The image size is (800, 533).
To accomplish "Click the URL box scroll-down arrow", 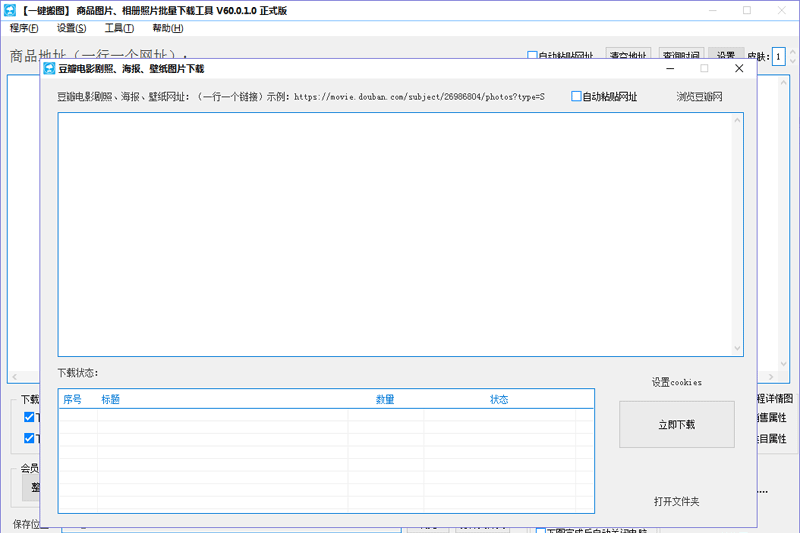I will pos(738,348).
